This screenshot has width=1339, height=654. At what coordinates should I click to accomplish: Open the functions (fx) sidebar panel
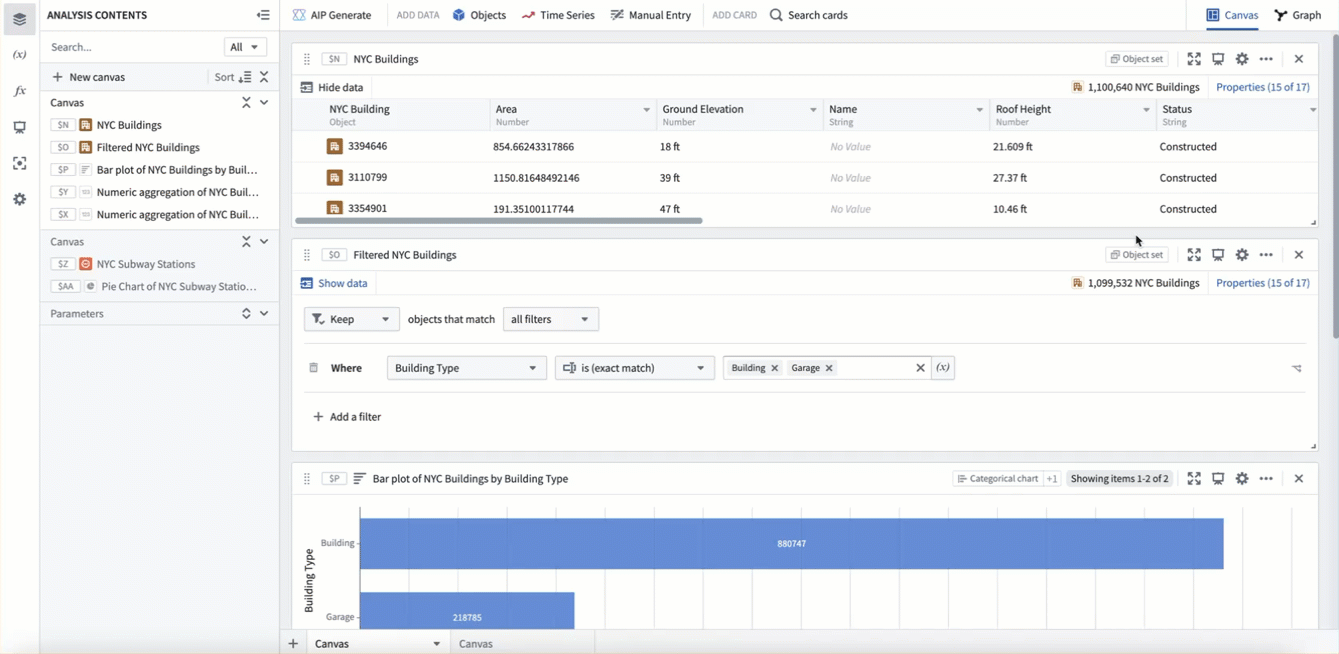pos(19,91)
